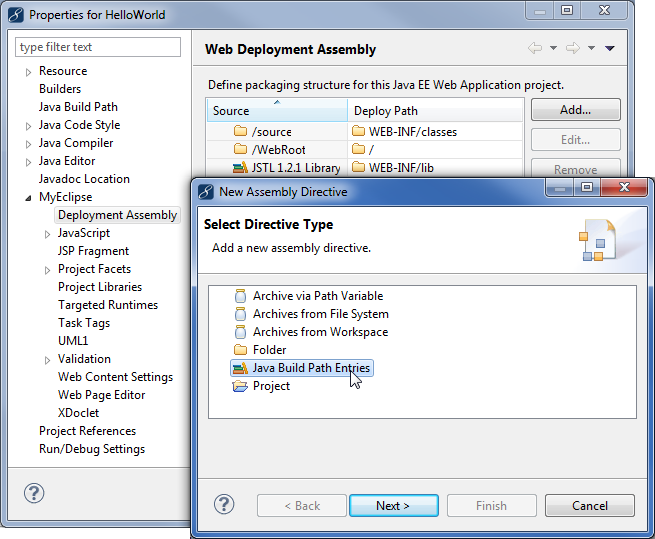
Task: Expand the Resource tree node
Action: point(29,72)
